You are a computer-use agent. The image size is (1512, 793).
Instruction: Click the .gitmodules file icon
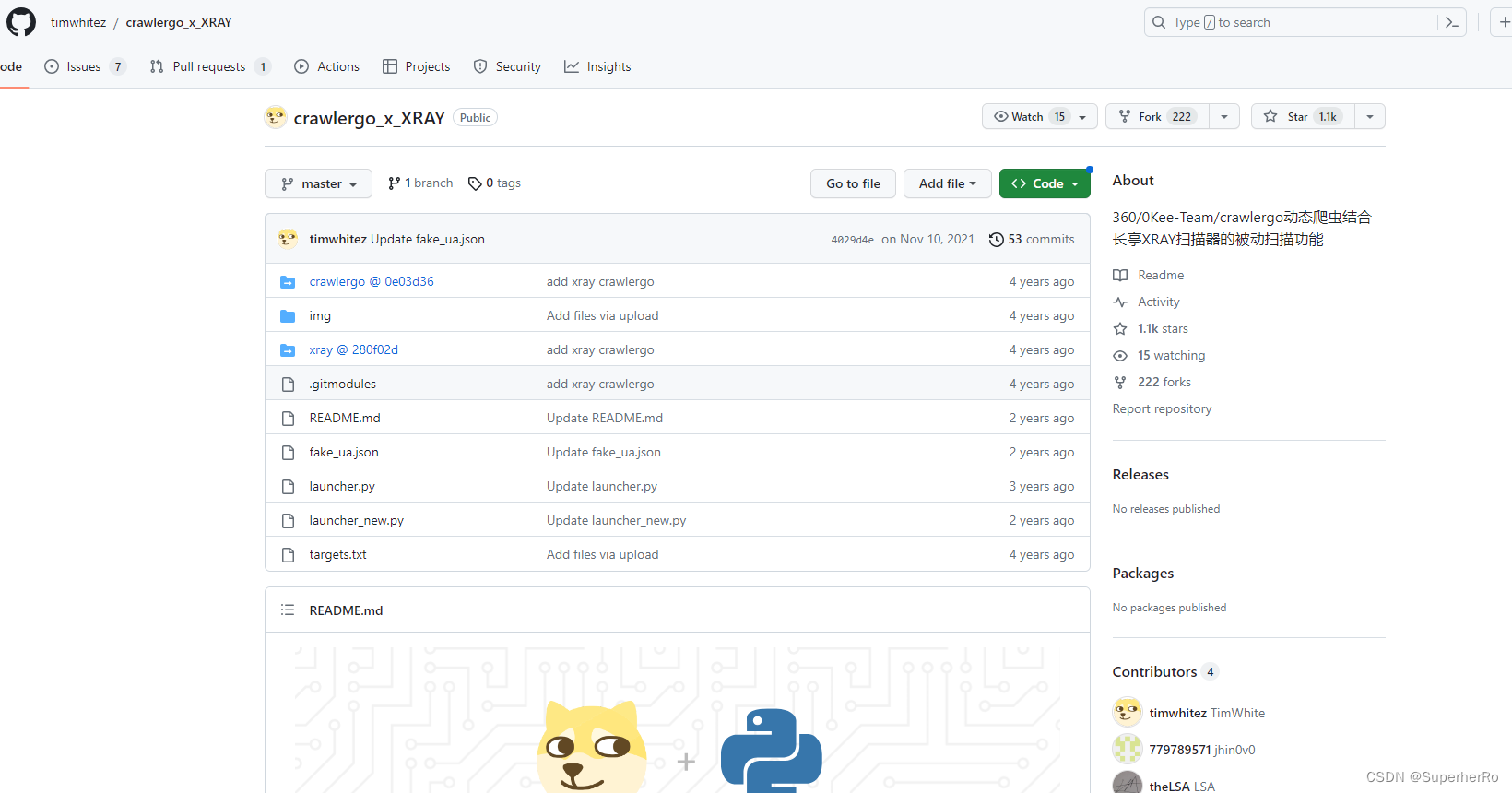click(x=288, y=384)
